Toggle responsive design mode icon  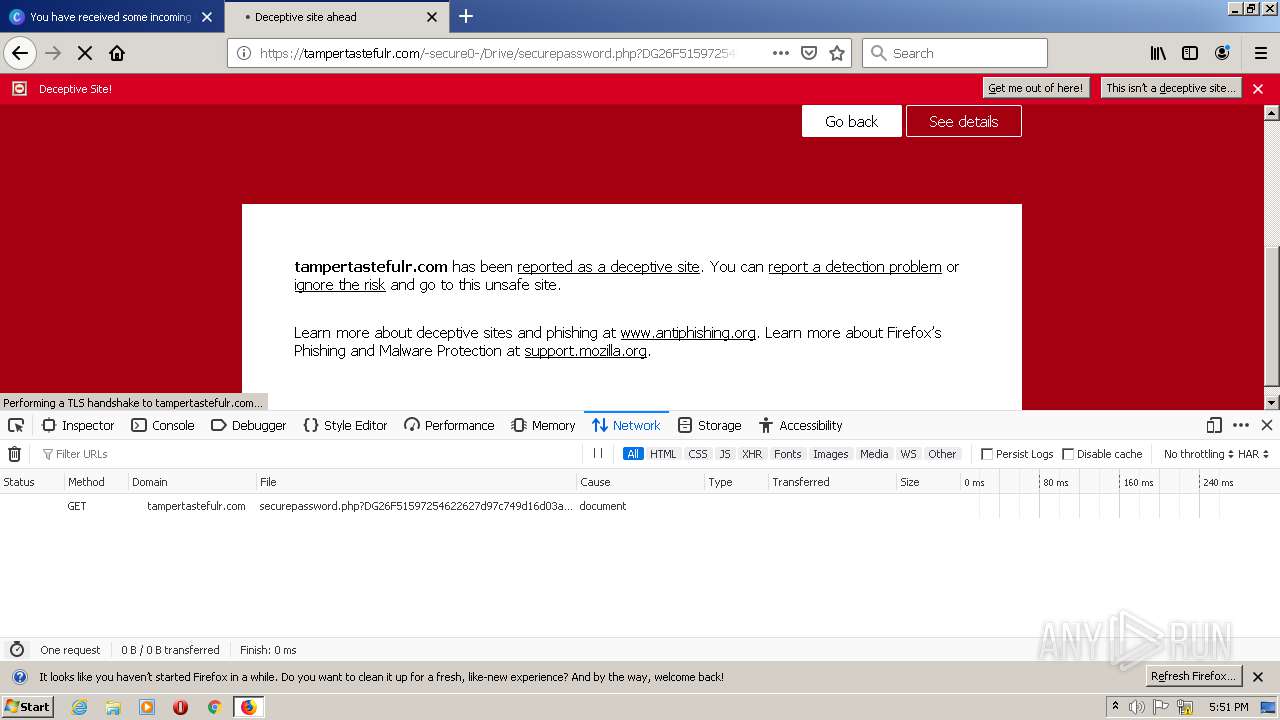[1214, 425]
